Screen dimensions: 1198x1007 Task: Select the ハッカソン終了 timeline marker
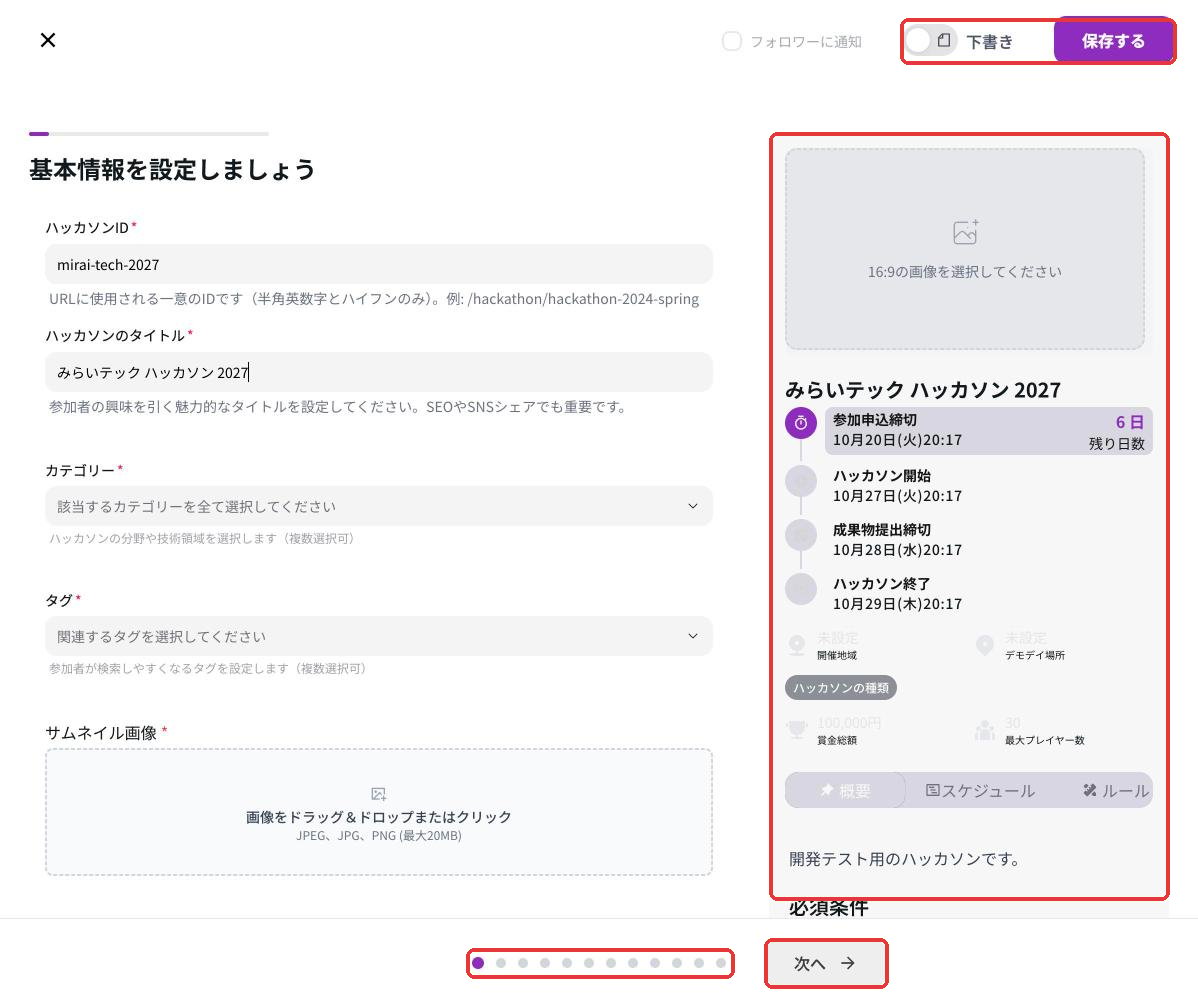(801, 589)
